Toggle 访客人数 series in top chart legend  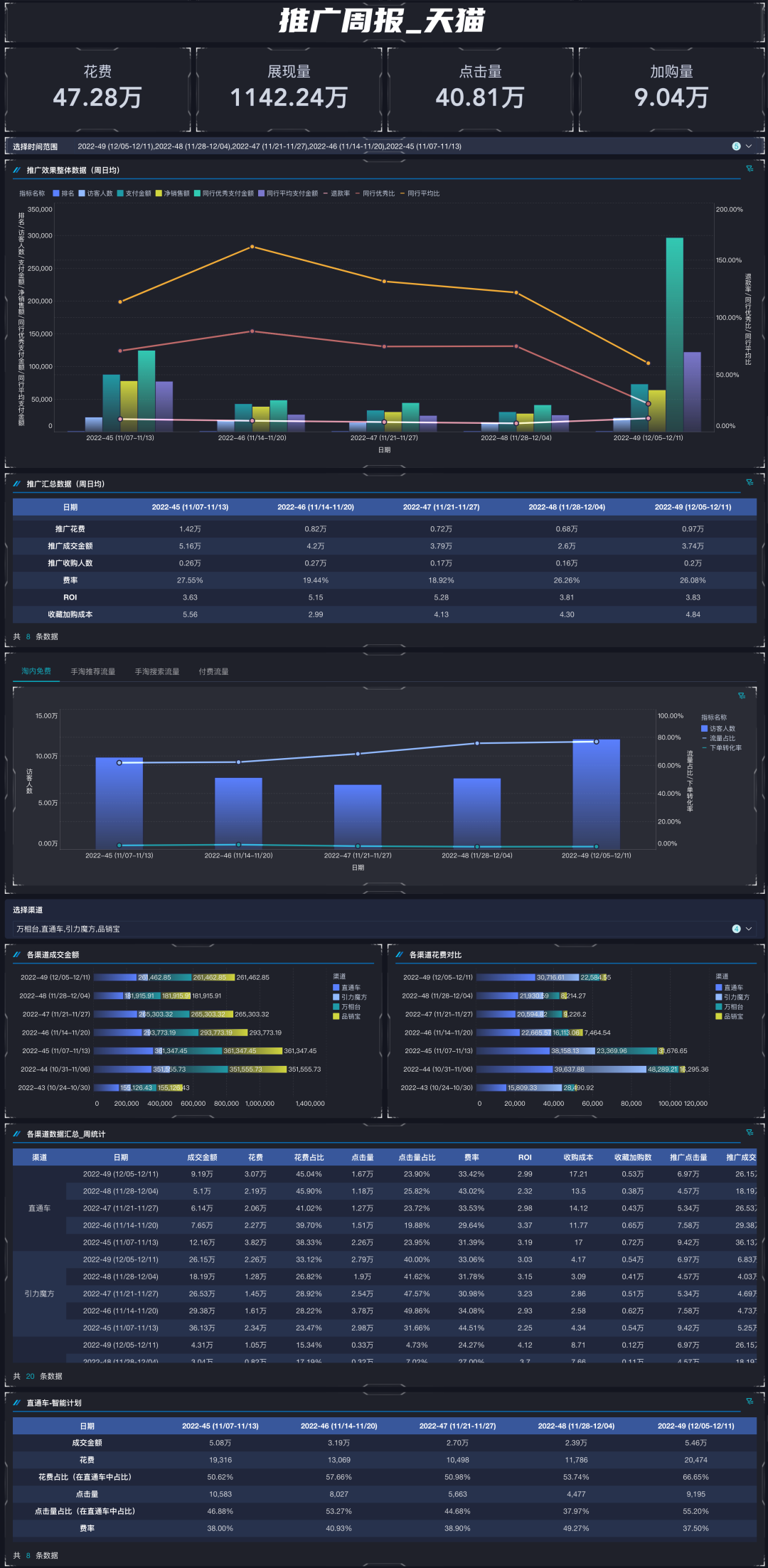pyautogui.click(x=96, y=193)
